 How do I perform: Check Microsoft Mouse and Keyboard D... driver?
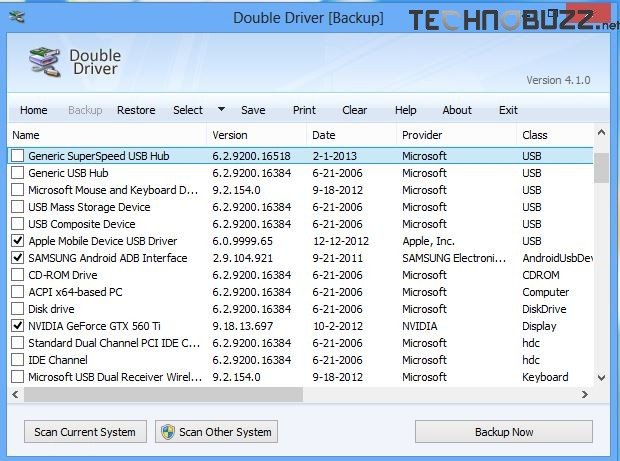click(x=17, y=190)
